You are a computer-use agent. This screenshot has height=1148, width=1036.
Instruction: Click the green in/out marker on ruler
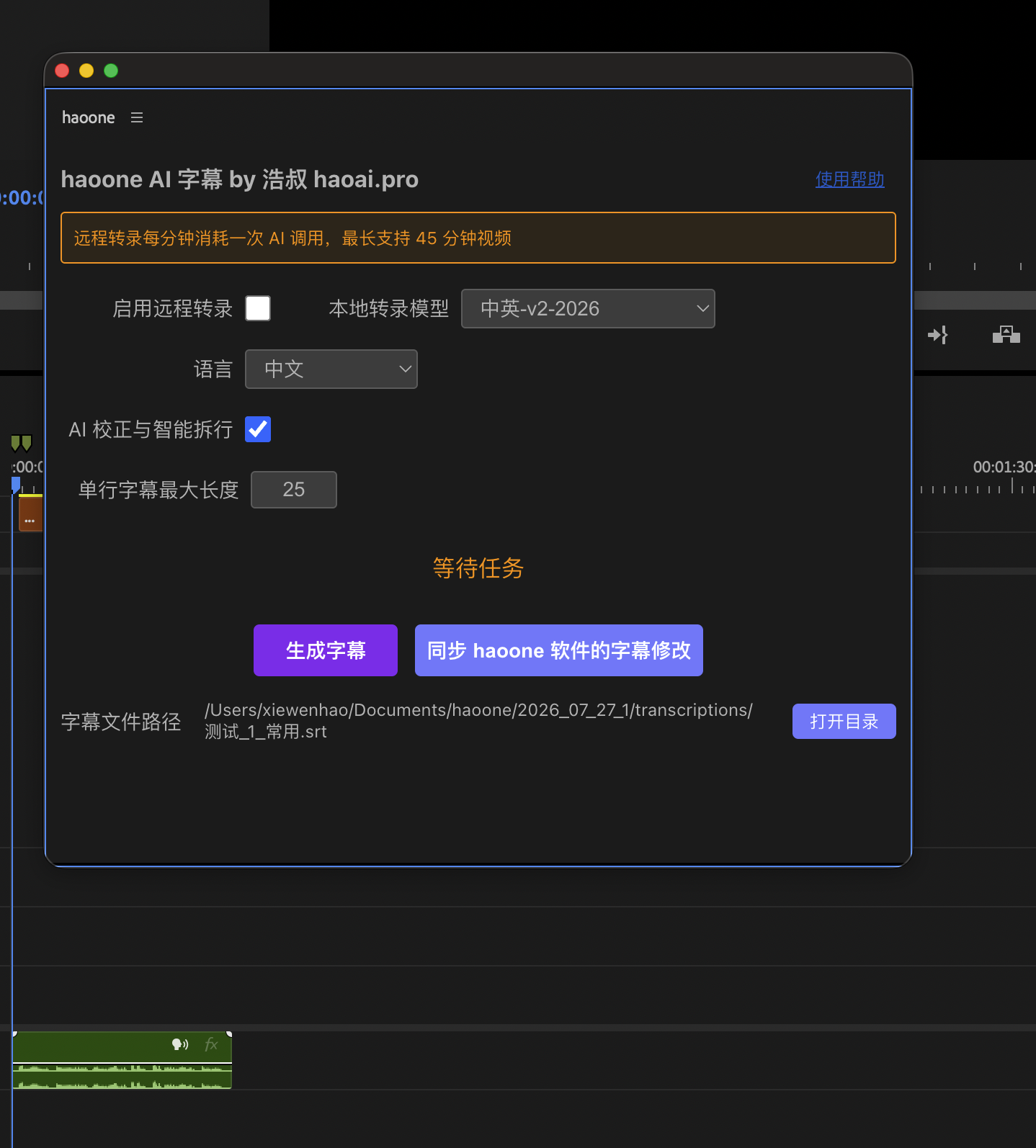pyautogui.click(x=22, y=442)
